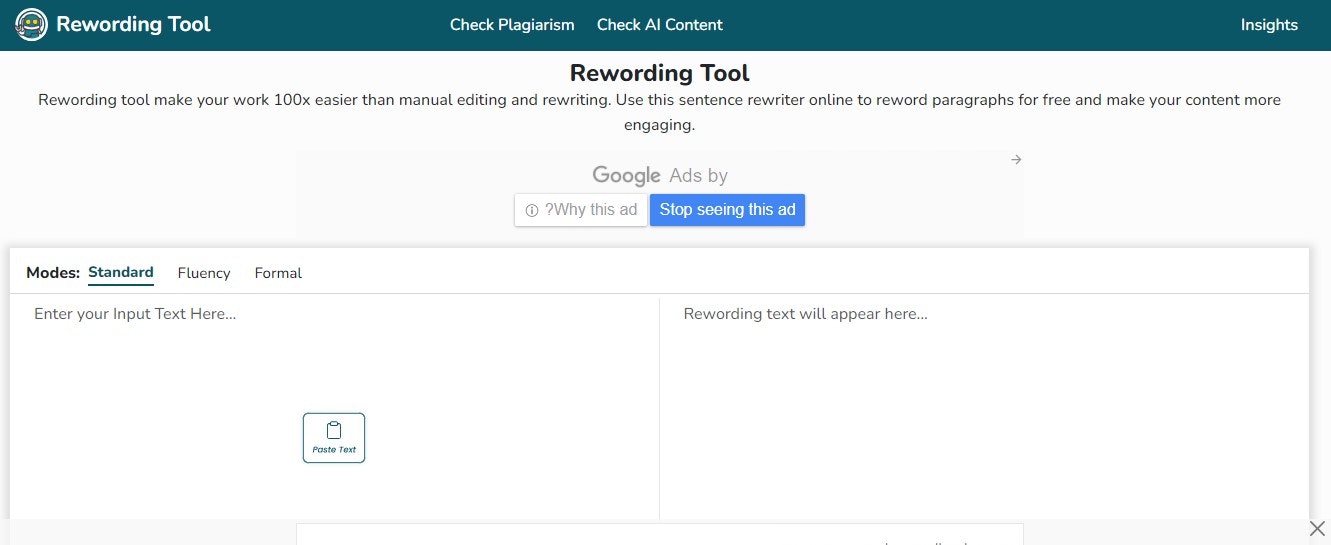Focus the Enter your Input Text area
Screen dimensions: 1331x545
coord(334,408)
